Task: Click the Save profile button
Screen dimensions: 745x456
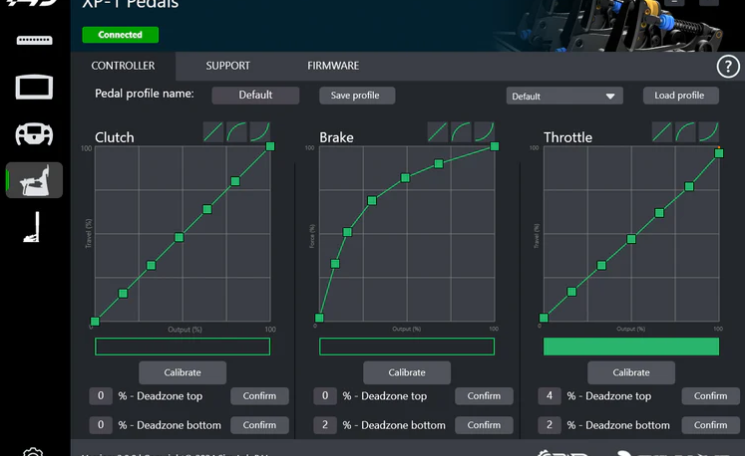Action: 357,95
